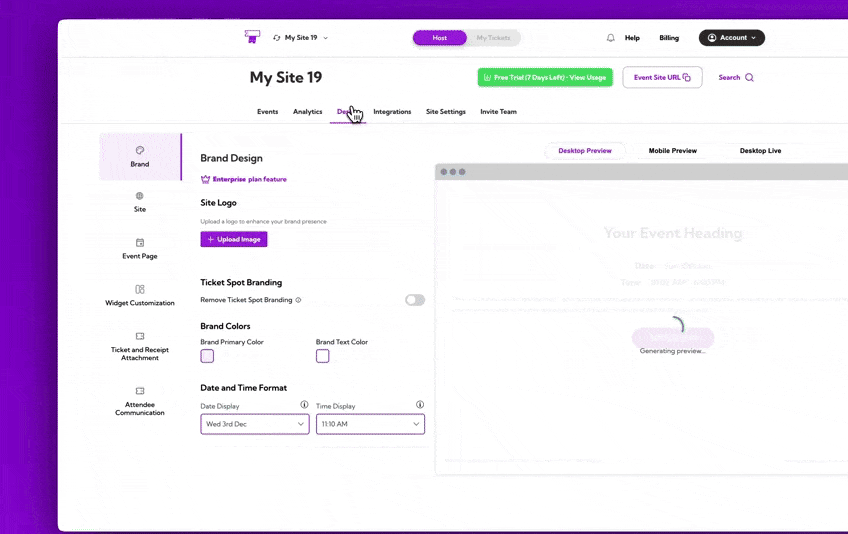Viewport: 848px width, 534px height.
Task: Click the Upload Image button
Action: click(234, 239)
